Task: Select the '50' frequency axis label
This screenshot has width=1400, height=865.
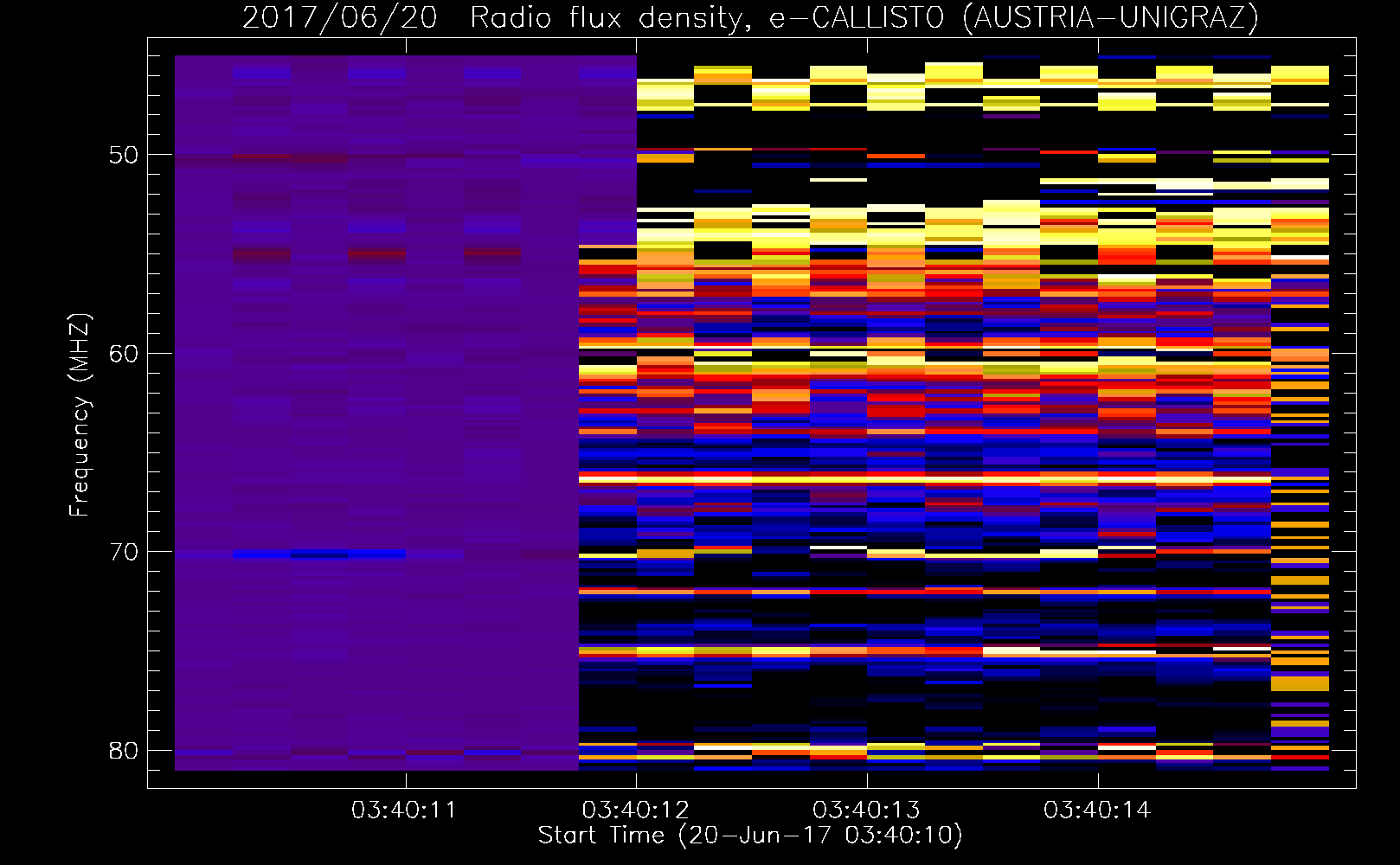Action: (124, 156)
